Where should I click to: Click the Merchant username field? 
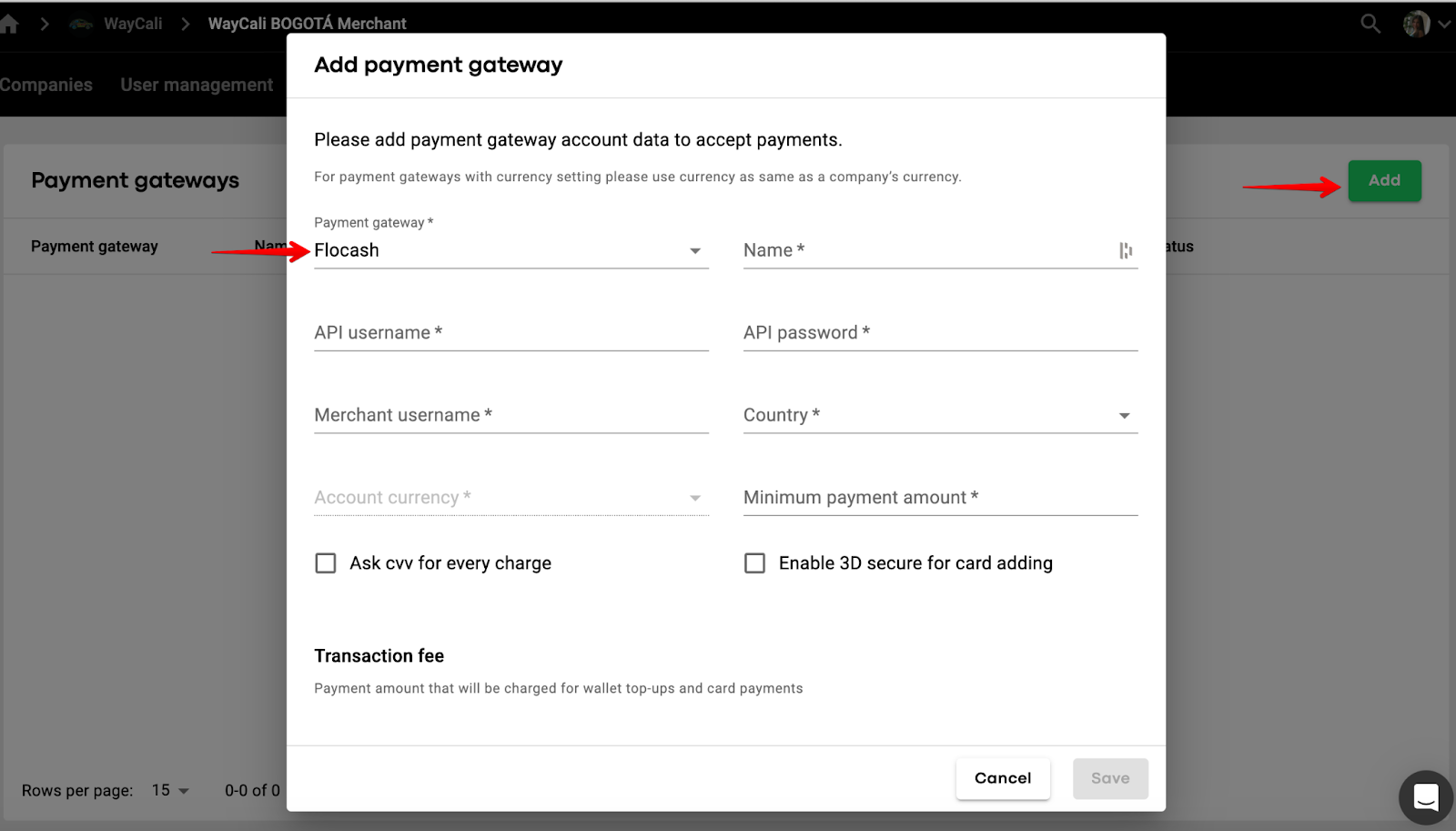[x=510, y=415]
